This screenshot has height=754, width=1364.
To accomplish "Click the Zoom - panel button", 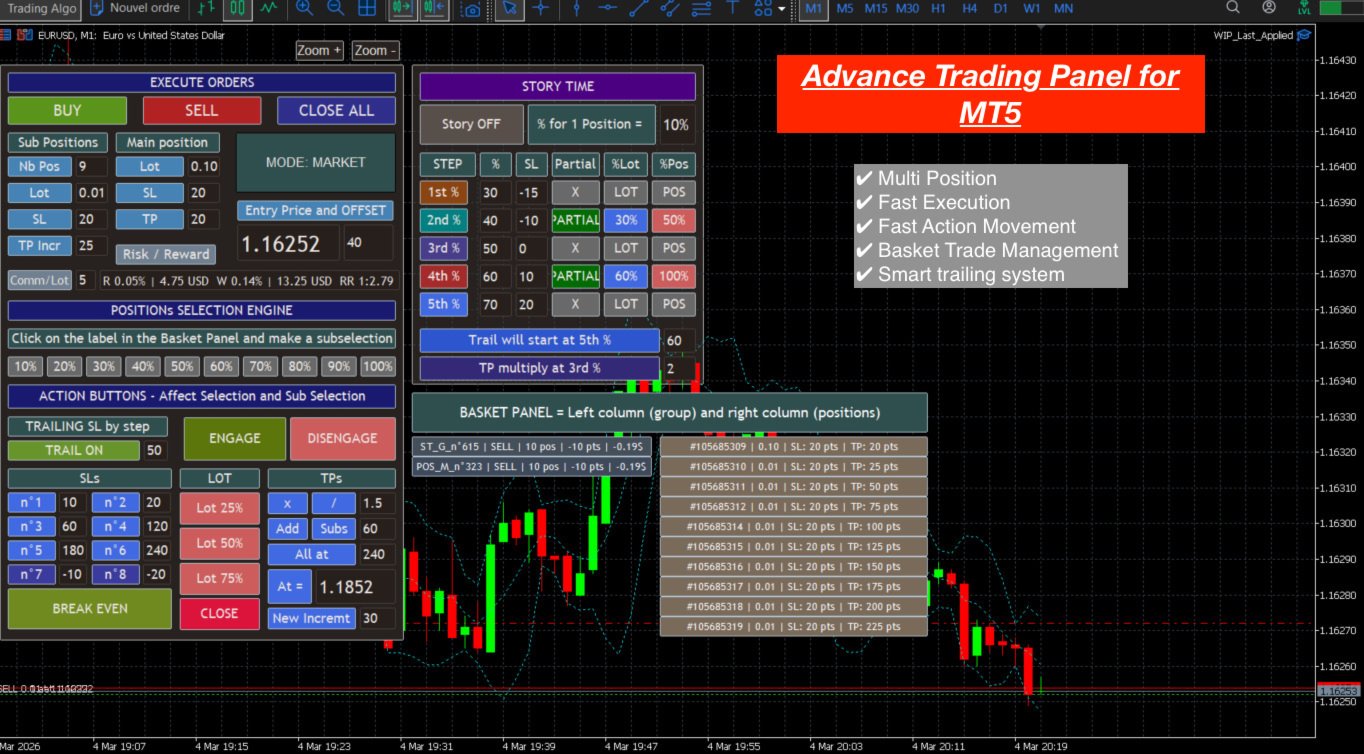I will click(x=375, y=50).
